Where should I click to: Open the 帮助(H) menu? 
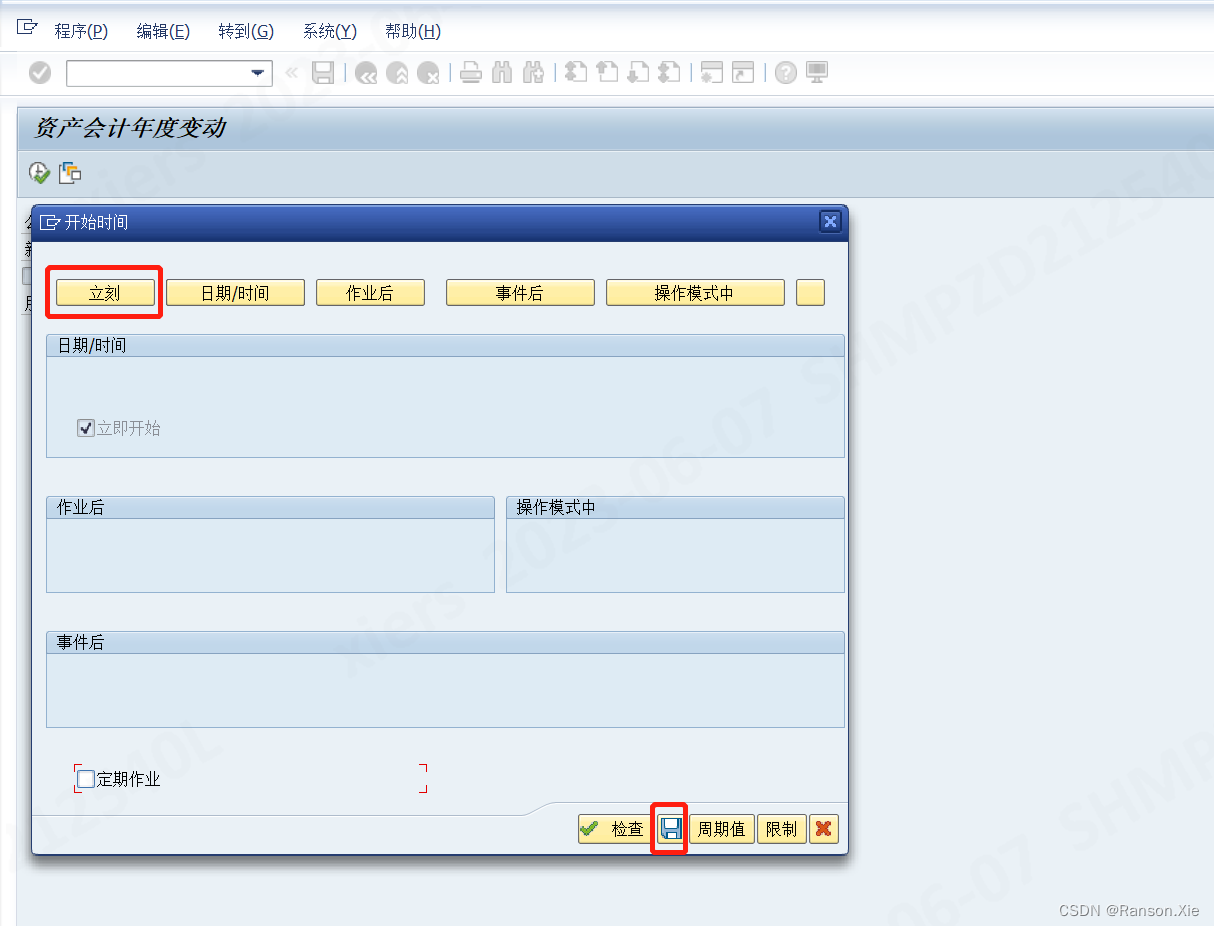pyautogui.click(x=411, y=30)
